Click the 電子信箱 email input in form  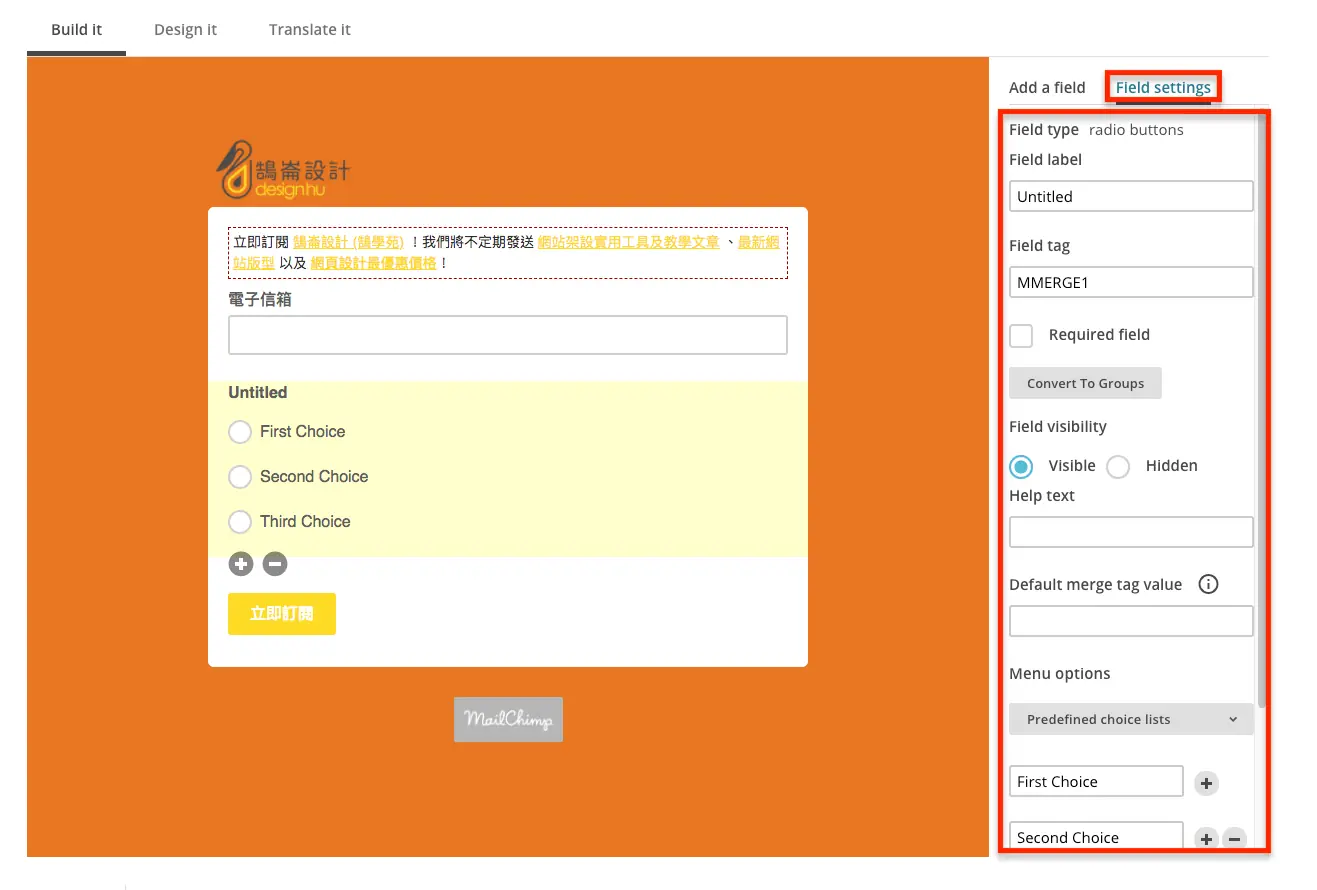(x=507, y=335)
